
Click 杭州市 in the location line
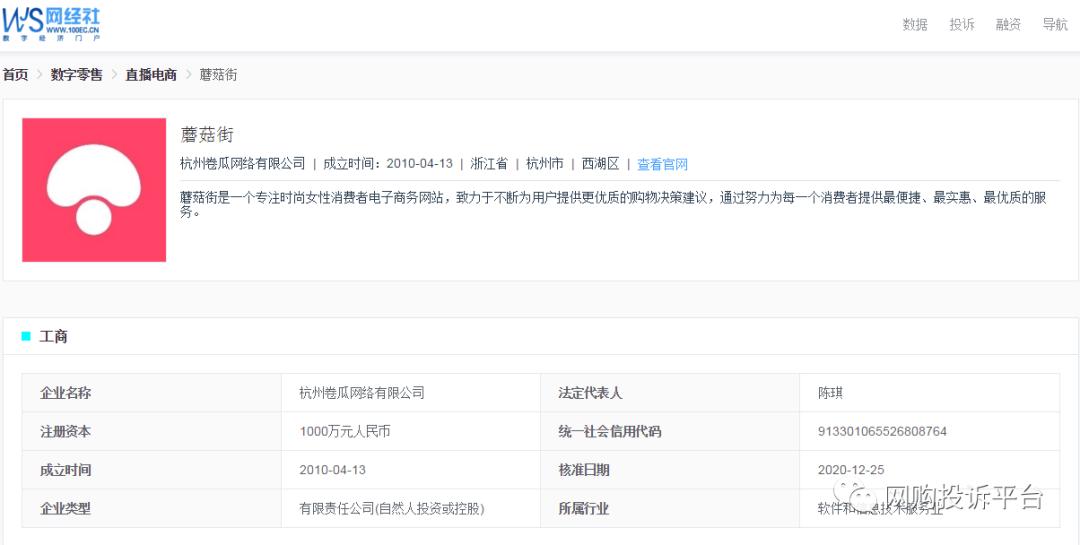545,164
